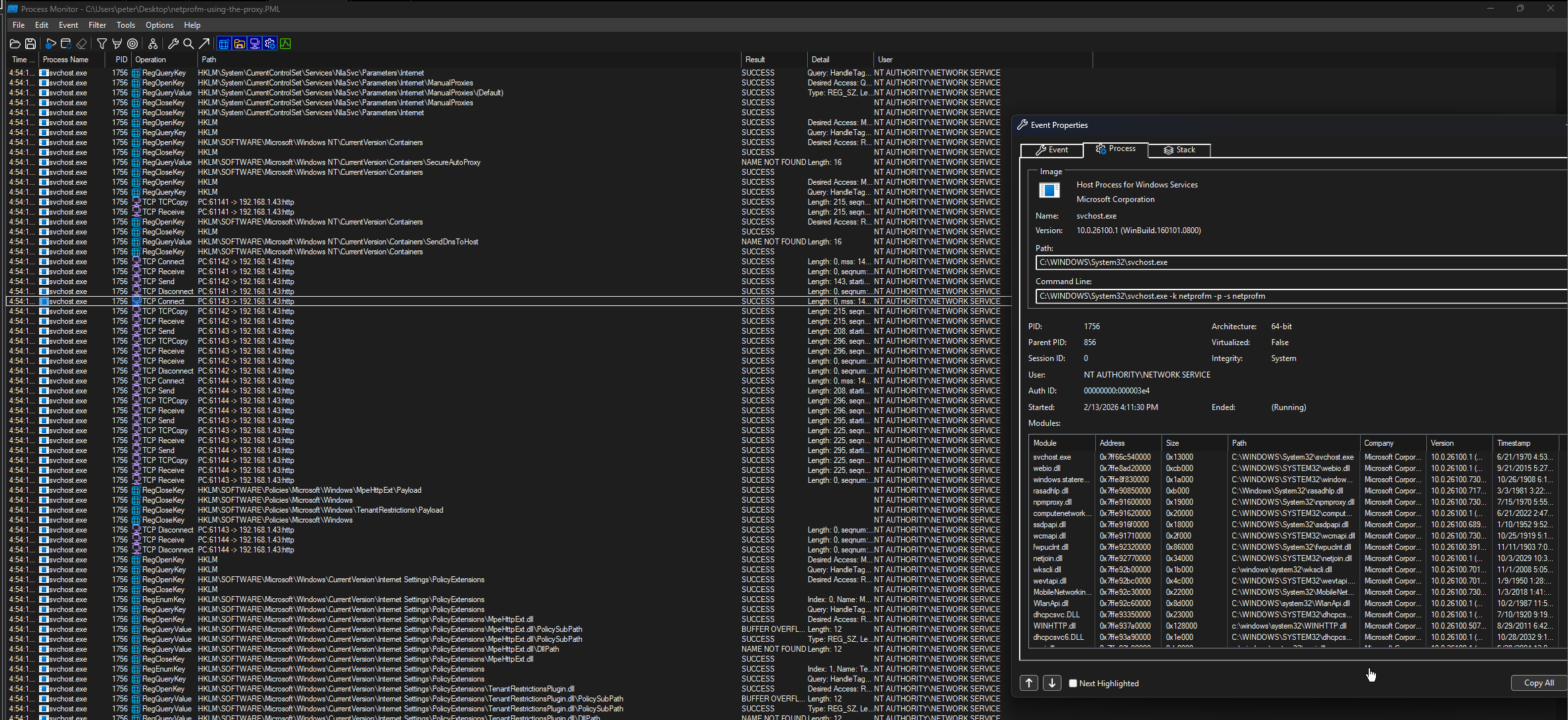Click the Save floppy-disk icon
1568x720 pixels.
(30, 44)
